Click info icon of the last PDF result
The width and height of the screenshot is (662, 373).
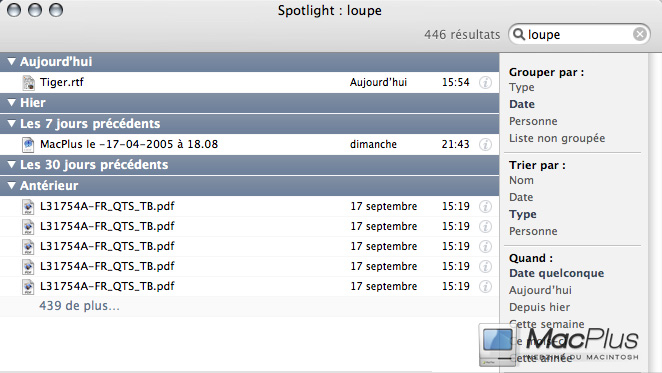pyautogui.click(x=486, y=286)
